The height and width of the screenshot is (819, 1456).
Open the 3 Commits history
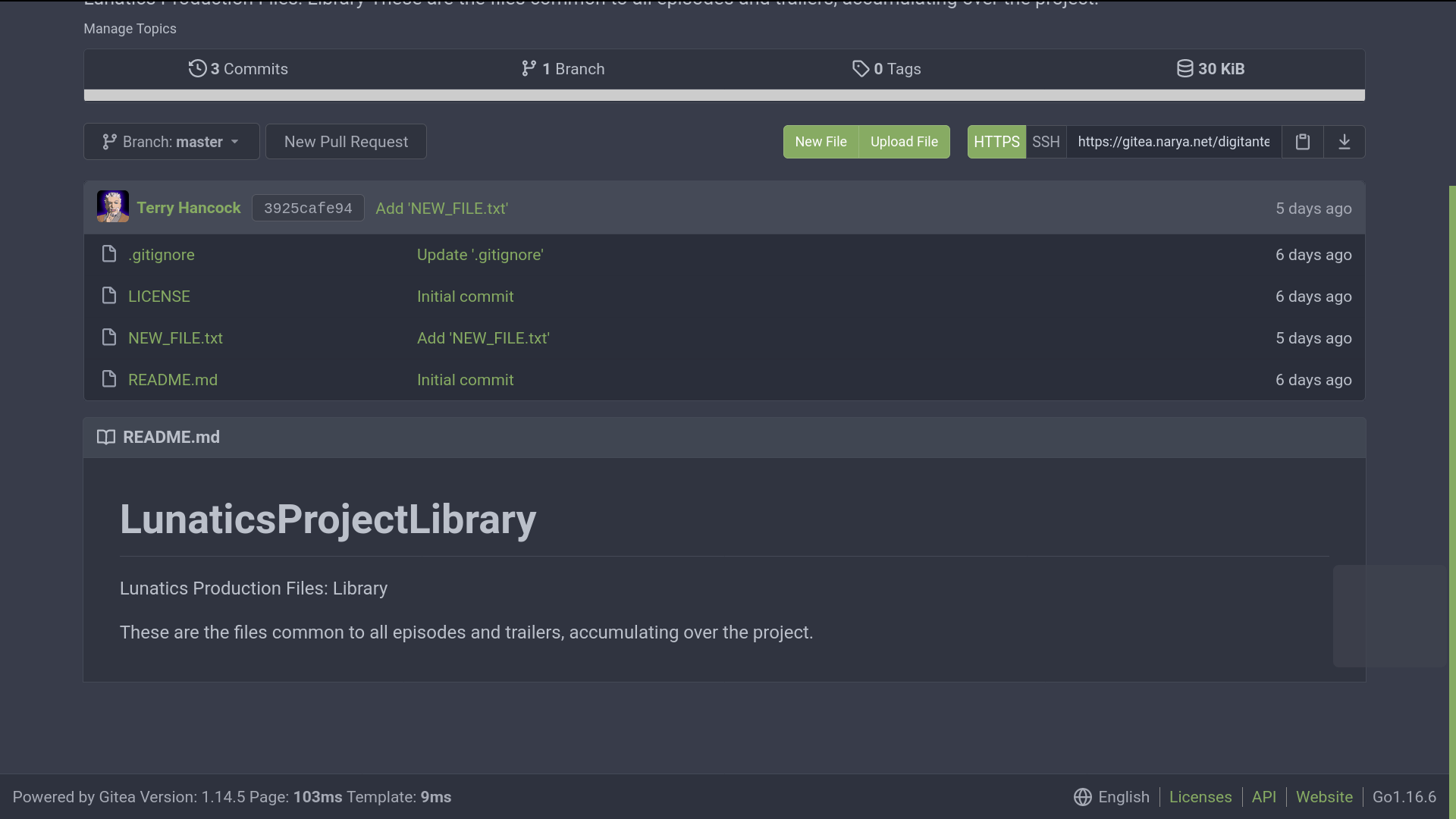[x=238, y=69]
